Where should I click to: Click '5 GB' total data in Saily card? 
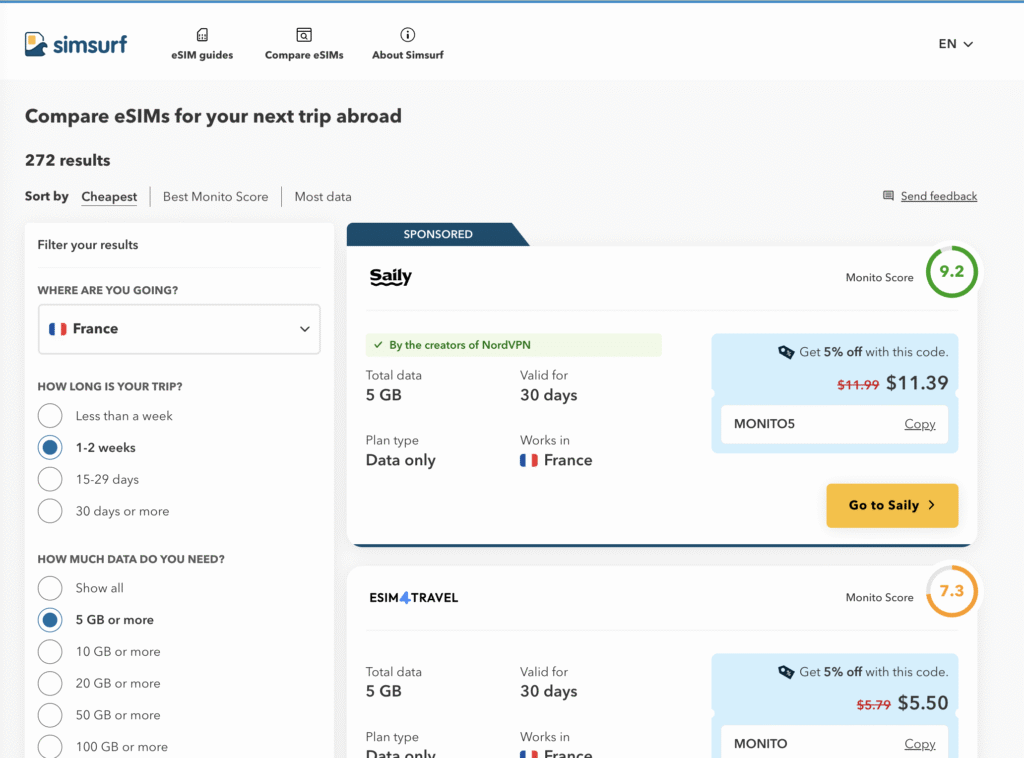coord(383,395)
